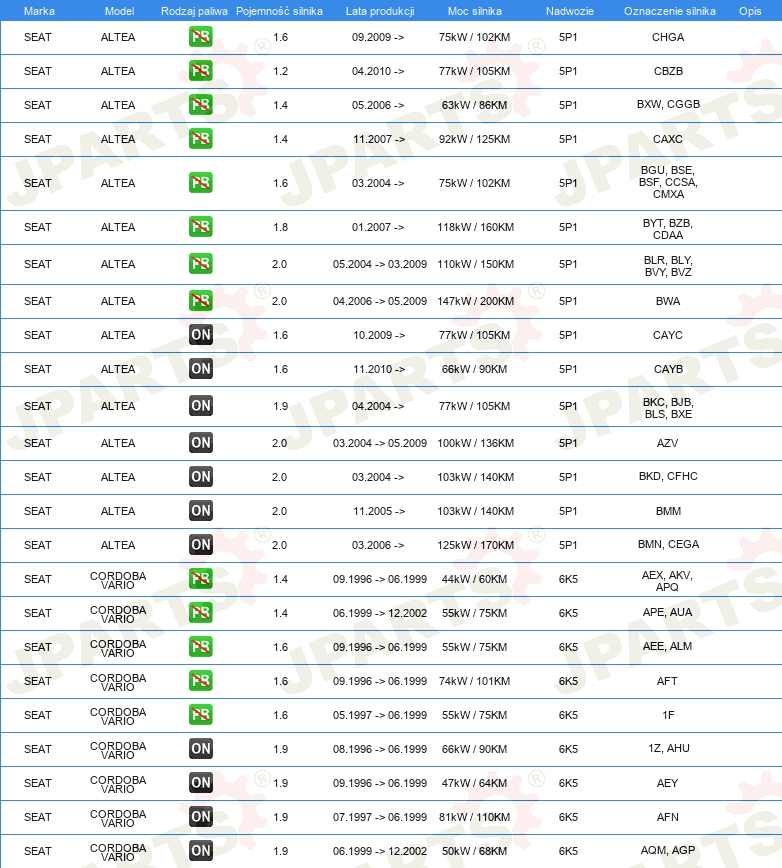Click petrol icon in the 118kW / 160KM row

tap(200, 226)
